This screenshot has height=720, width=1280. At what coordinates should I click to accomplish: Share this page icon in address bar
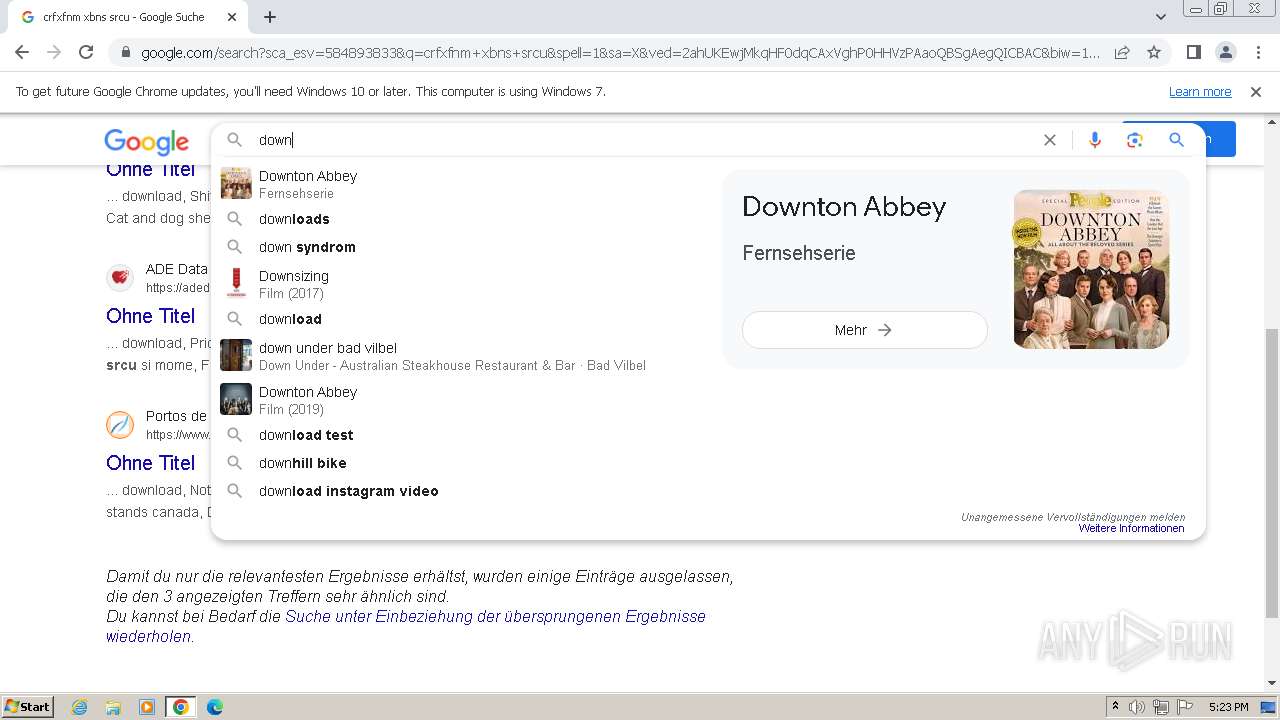[x=1122, y=52]
